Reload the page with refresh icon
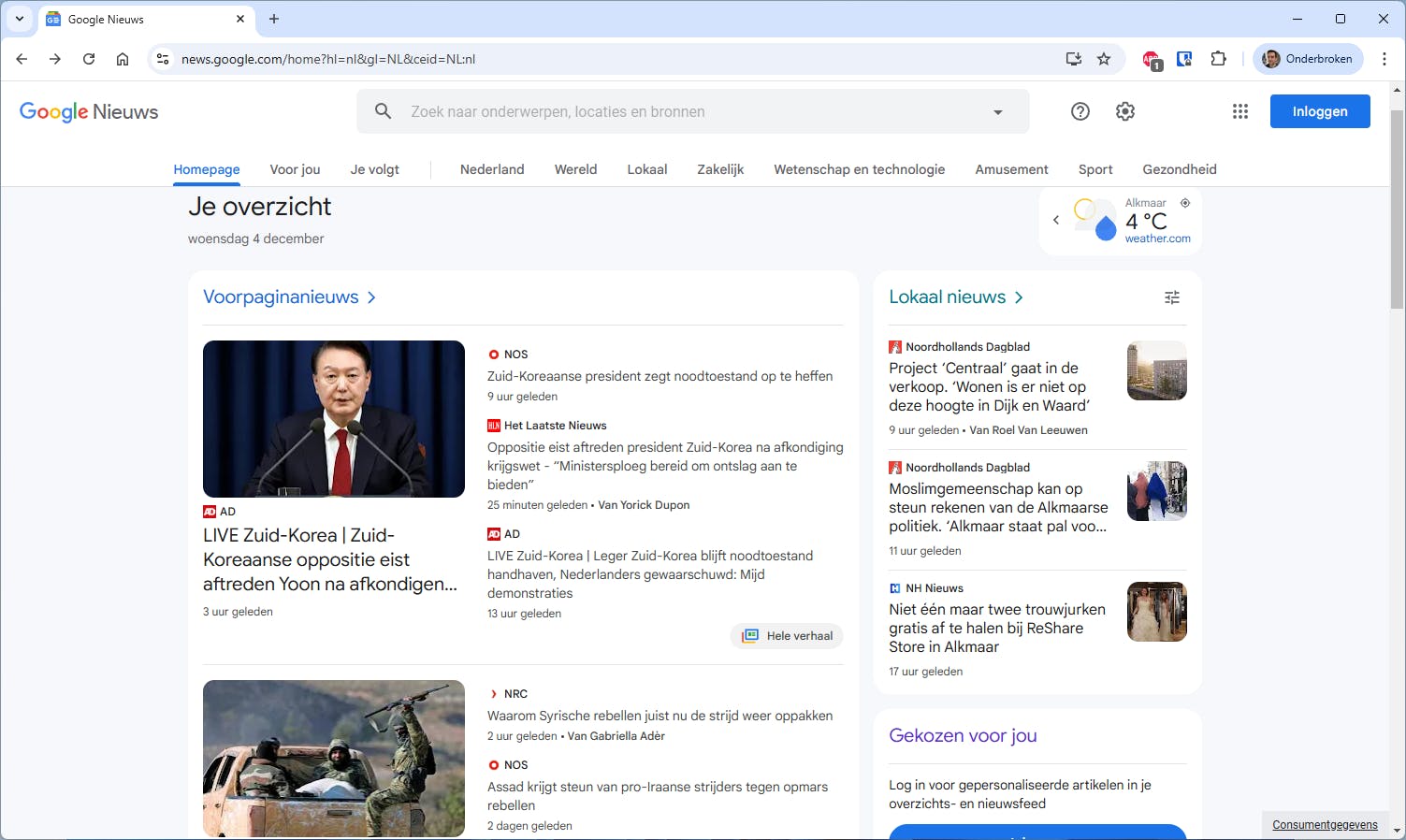This screenshot has width=1406, height=840. point(89,58)
